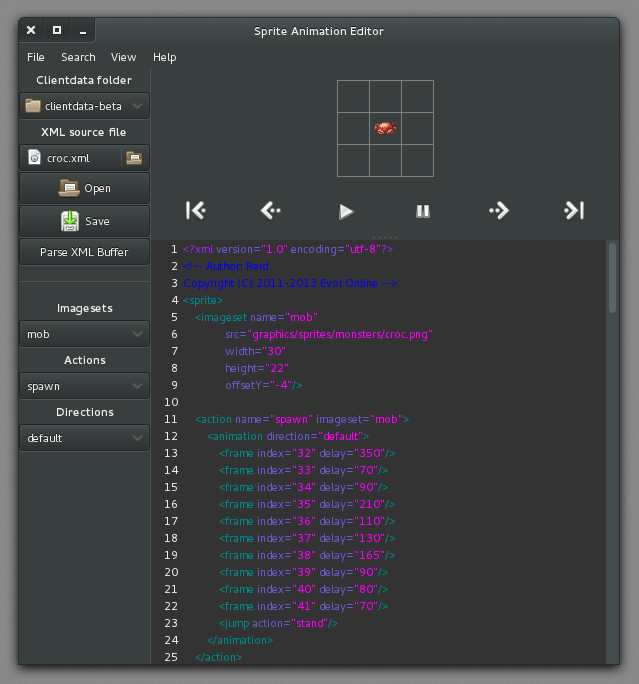The image size is (639, 684).
Task: Pause the animation playback
Action: (x=423, y=211)
